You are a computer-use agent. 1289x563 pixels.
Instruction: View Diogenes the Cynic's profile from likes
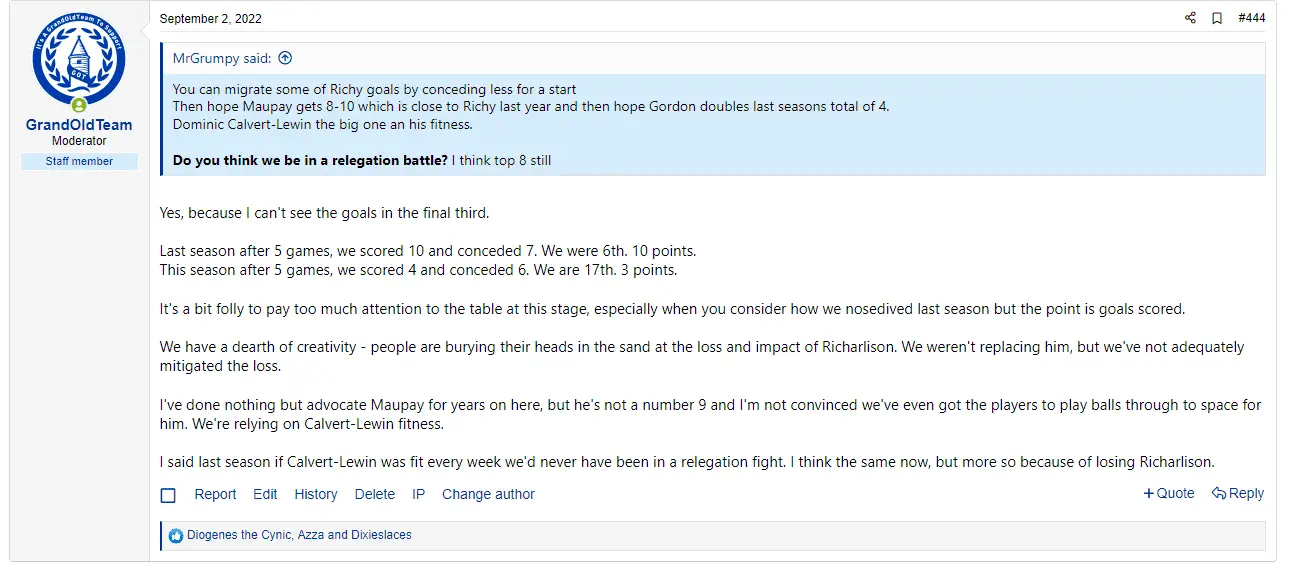239,535
